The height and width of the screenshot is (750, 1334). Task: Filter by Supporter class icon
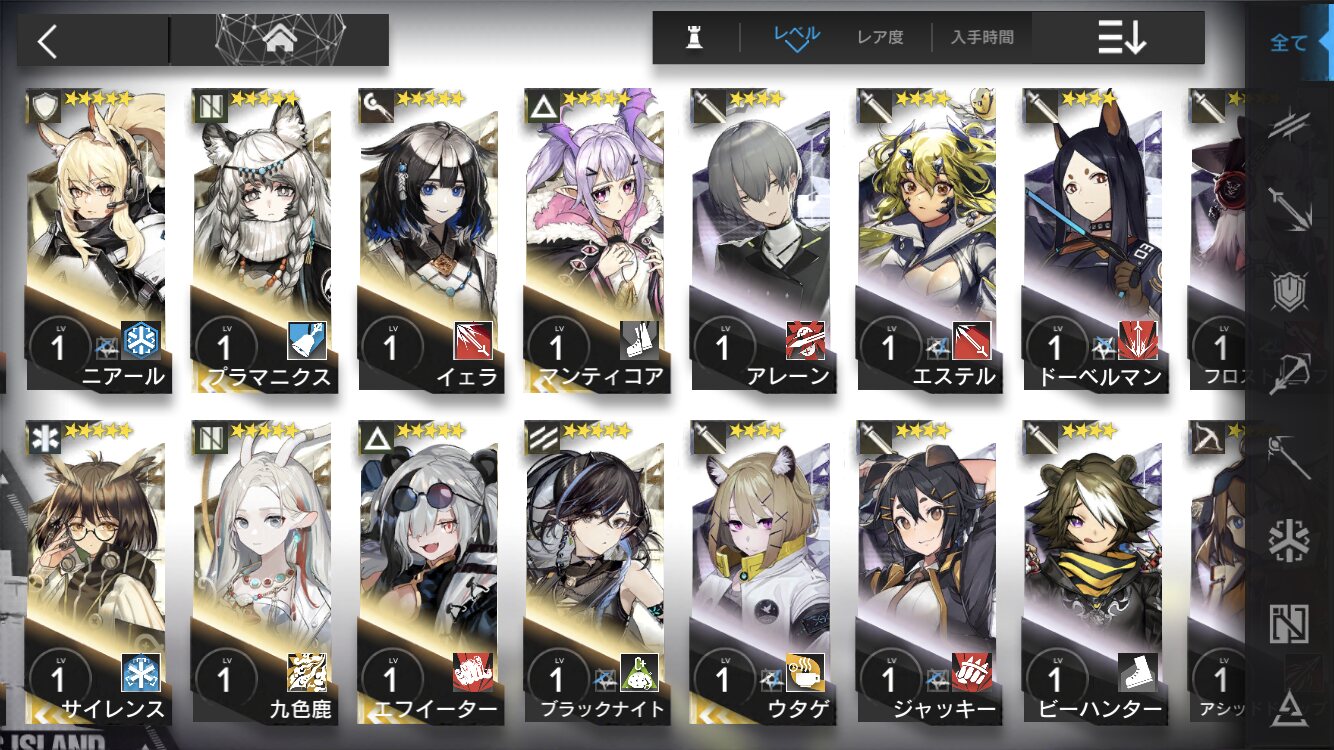1290,623
